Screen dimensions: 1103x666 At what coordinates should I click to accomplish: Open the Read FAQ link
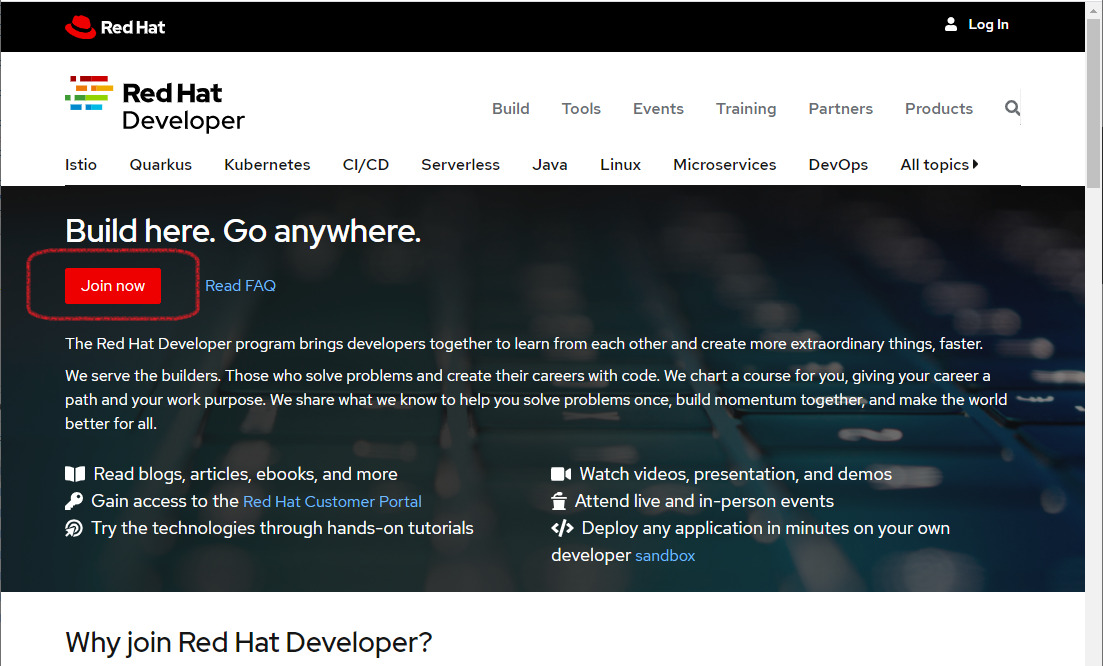coord(241,286)
